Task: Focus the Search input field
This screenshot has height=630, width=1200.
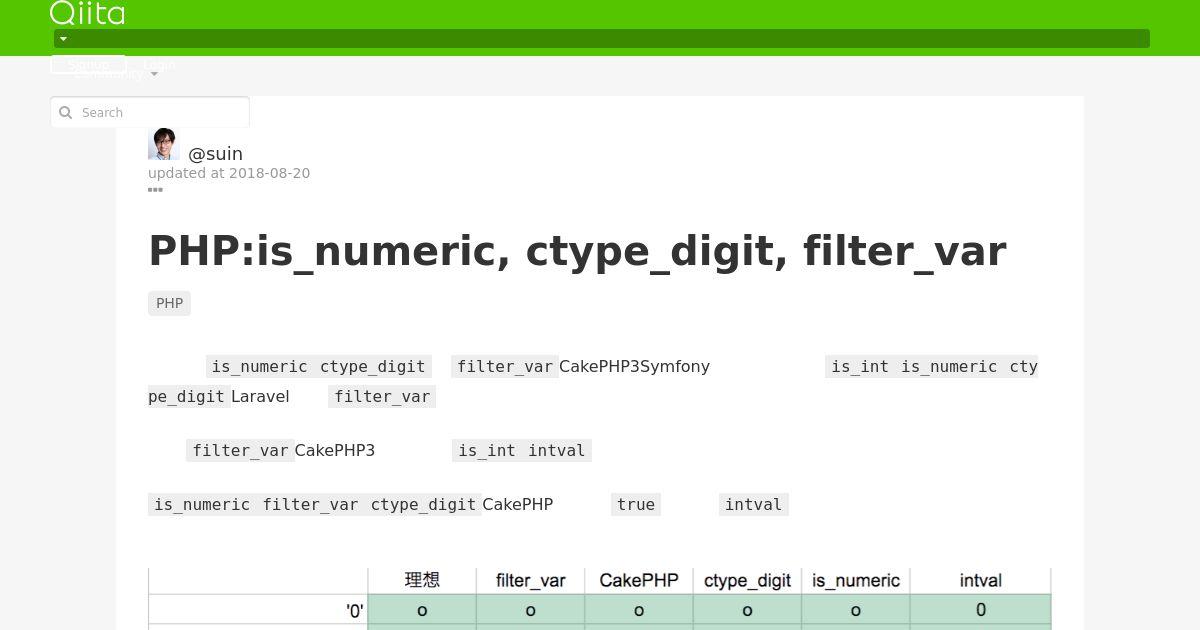Action: (150, 112)
